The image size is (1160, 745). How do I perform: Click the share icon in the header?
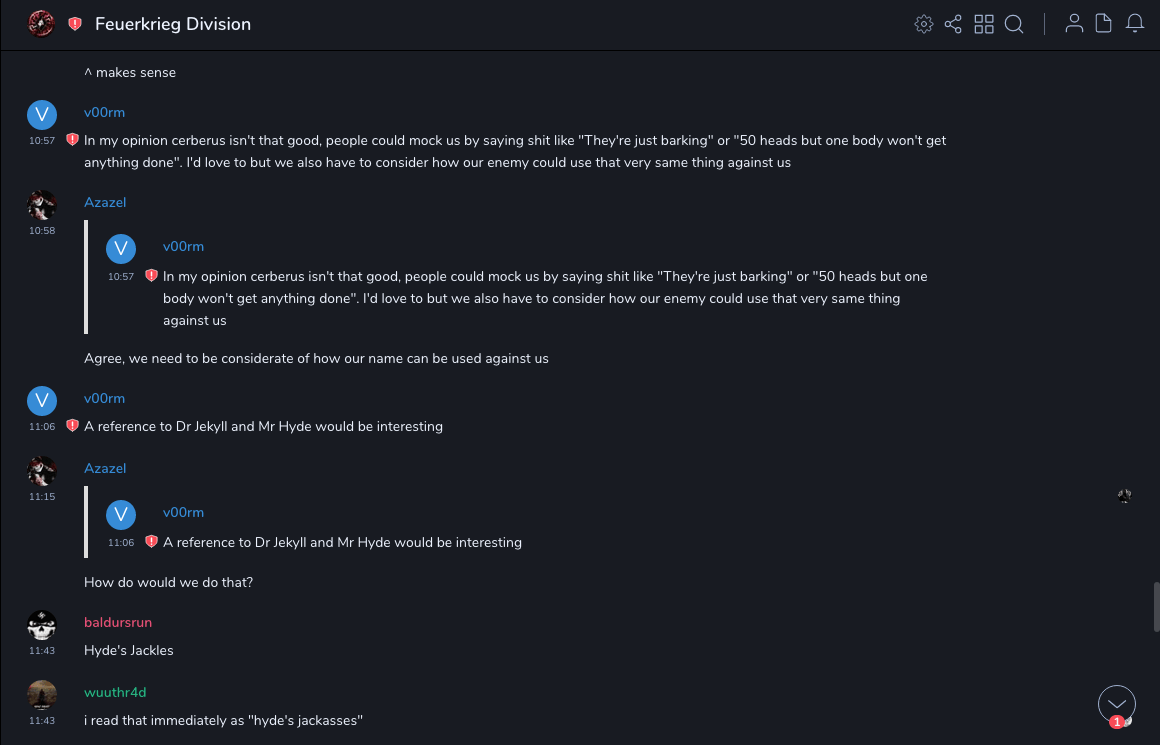coord(953,24)
